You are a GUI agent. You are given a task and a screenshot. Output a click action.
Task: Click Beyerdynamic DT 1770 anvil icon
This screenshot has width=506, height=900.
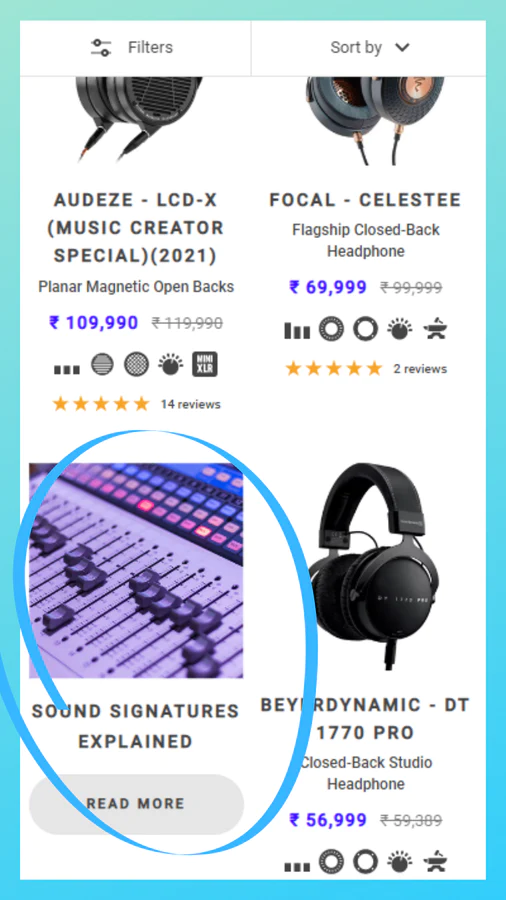(435, 862)
